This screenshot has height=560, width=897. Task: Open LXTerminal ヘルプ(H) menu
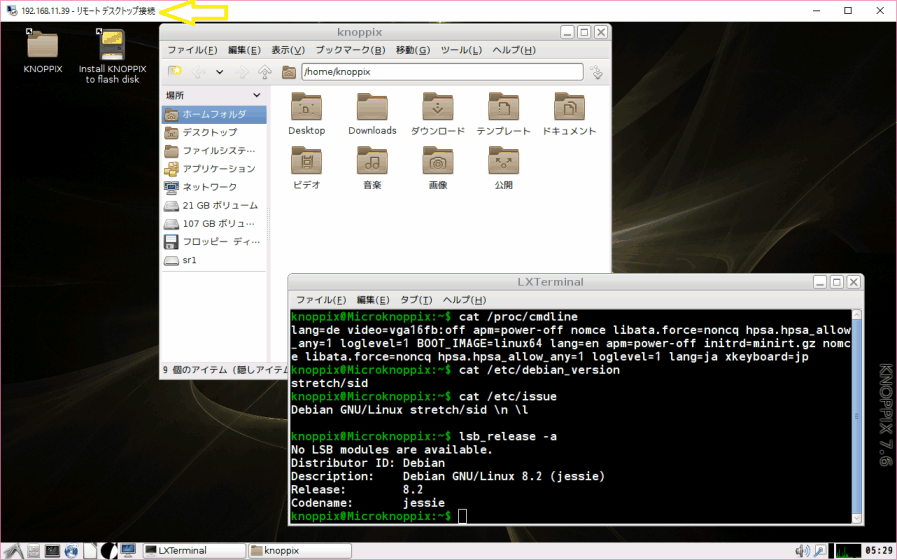(464, 300)
